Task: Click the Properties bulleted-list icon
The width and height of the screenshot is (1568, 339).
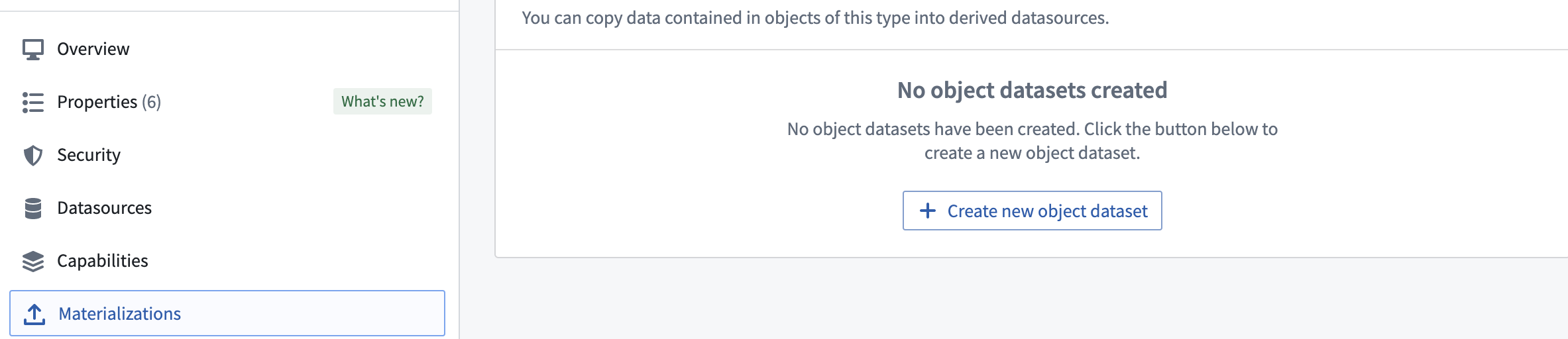Action: [33, 102]
